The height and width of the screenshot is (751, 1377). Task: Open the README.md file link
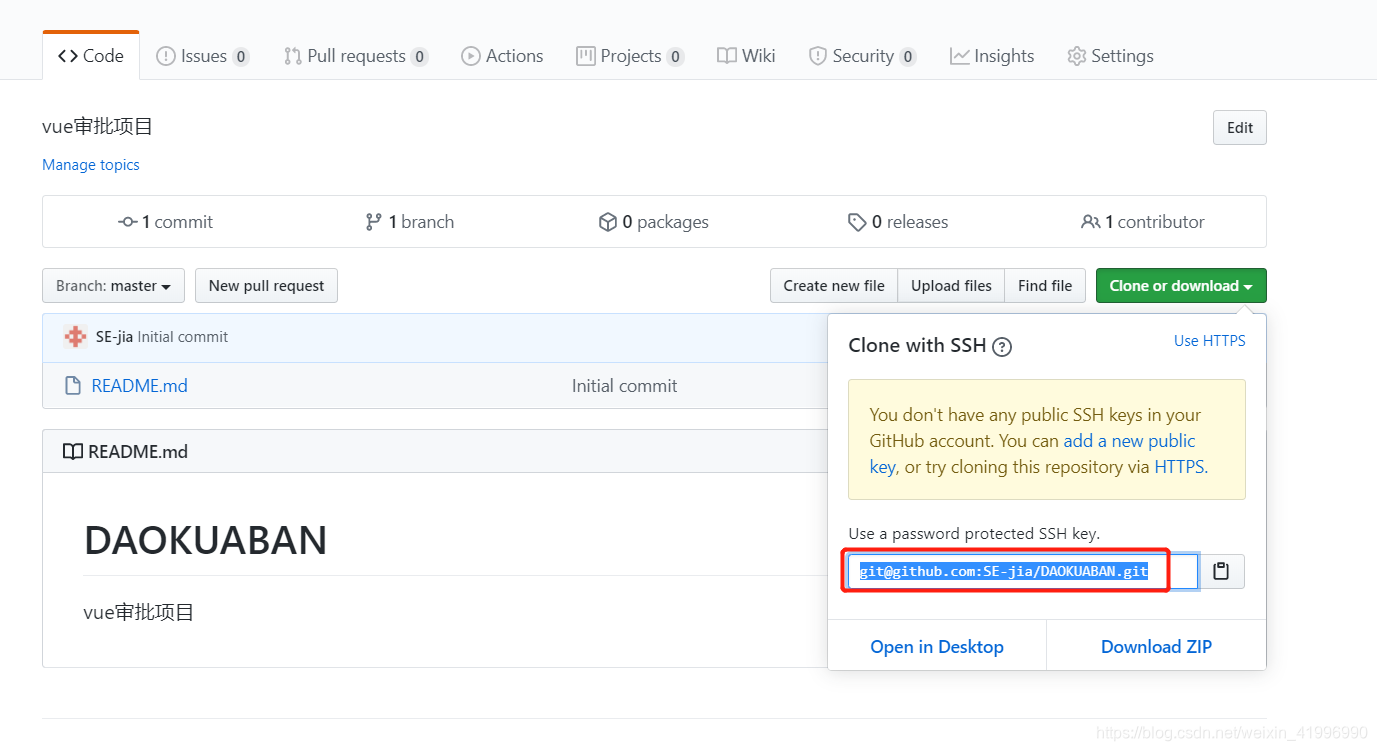coord(139,386)
